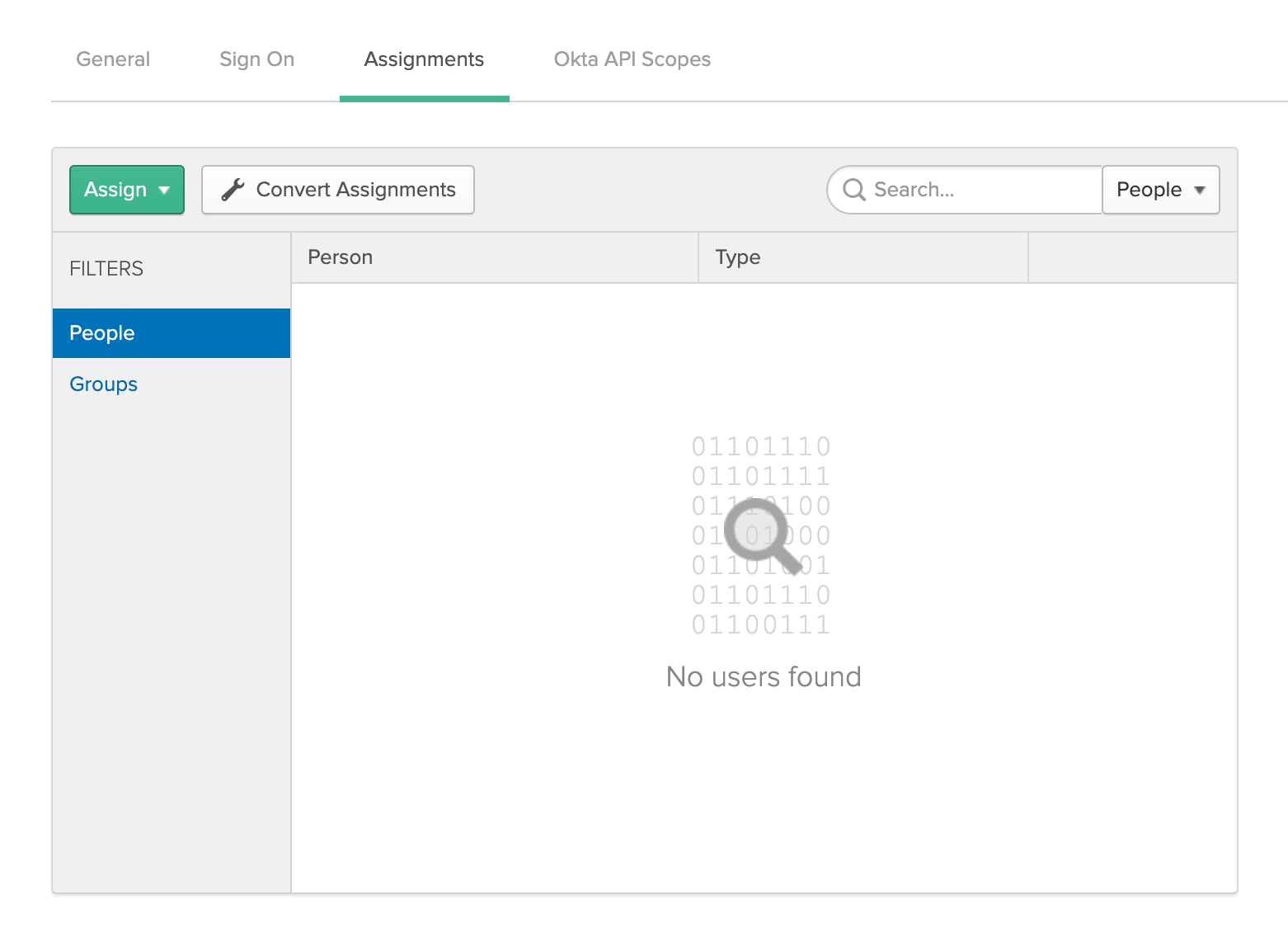Show Groups filter assignments
Screen dimensions: 1288x942
pos(104,384)
